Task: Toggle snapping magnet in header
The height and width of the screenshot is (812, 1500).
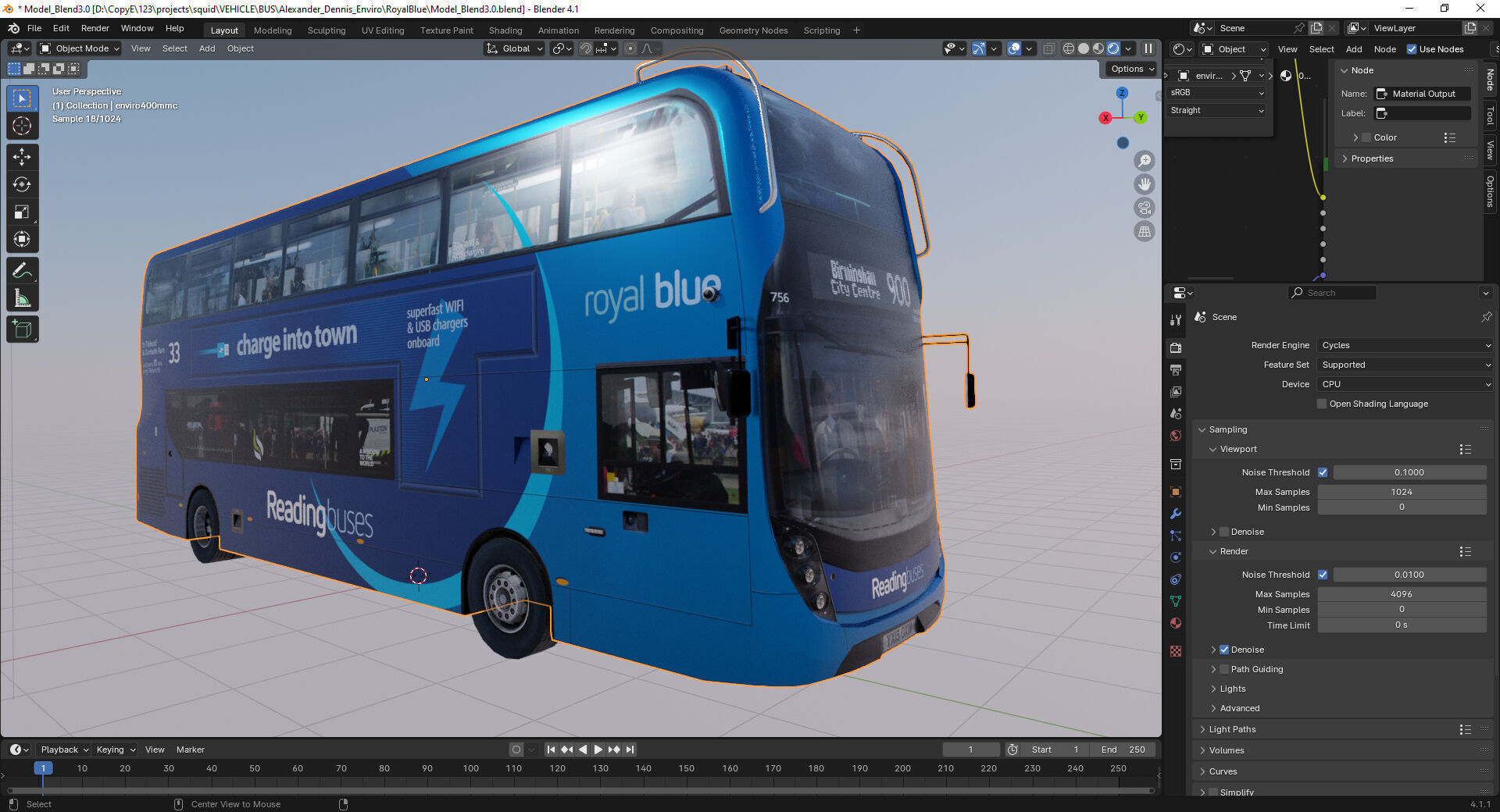Action: (x=585, y=48)
